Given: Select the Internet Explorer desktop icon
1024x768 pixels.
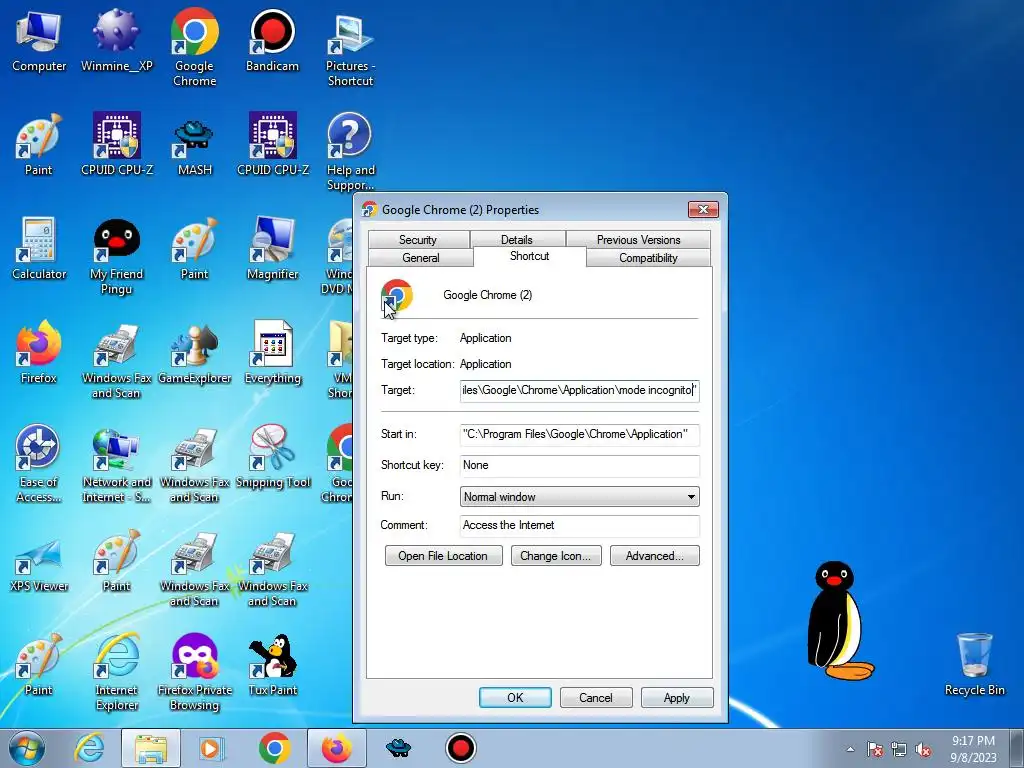Looking at the screenshot, I should pyautogui.click(x=116, y=673).
